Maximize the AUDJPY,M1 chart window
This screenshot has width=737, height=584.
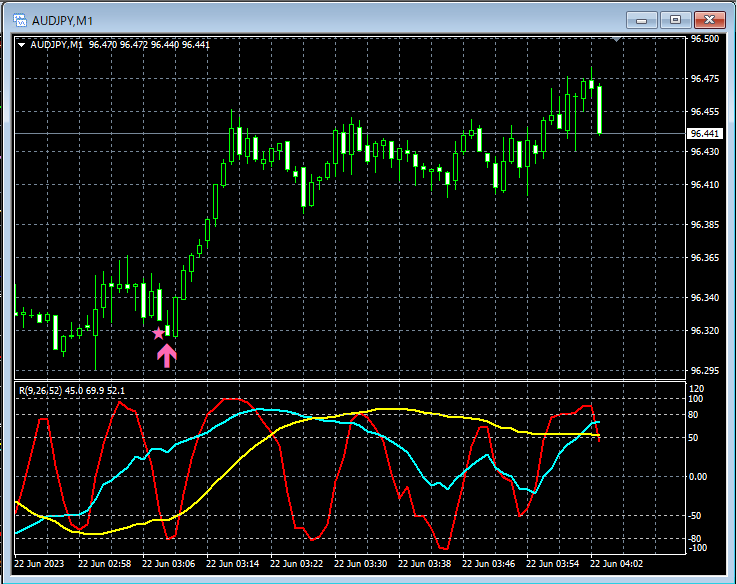(675, 20)
